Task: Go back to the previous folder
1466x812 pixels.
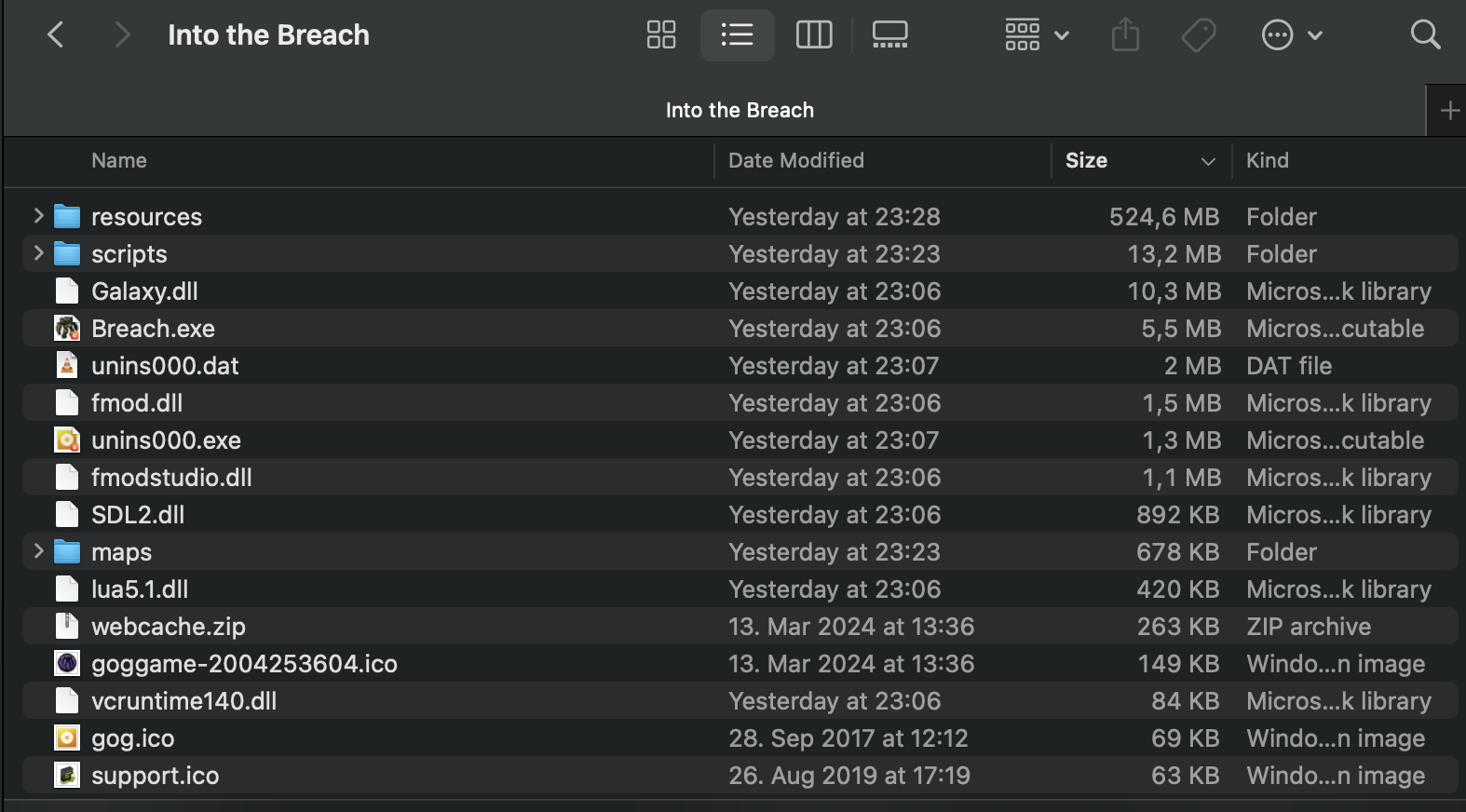Action: click(56, 35)
